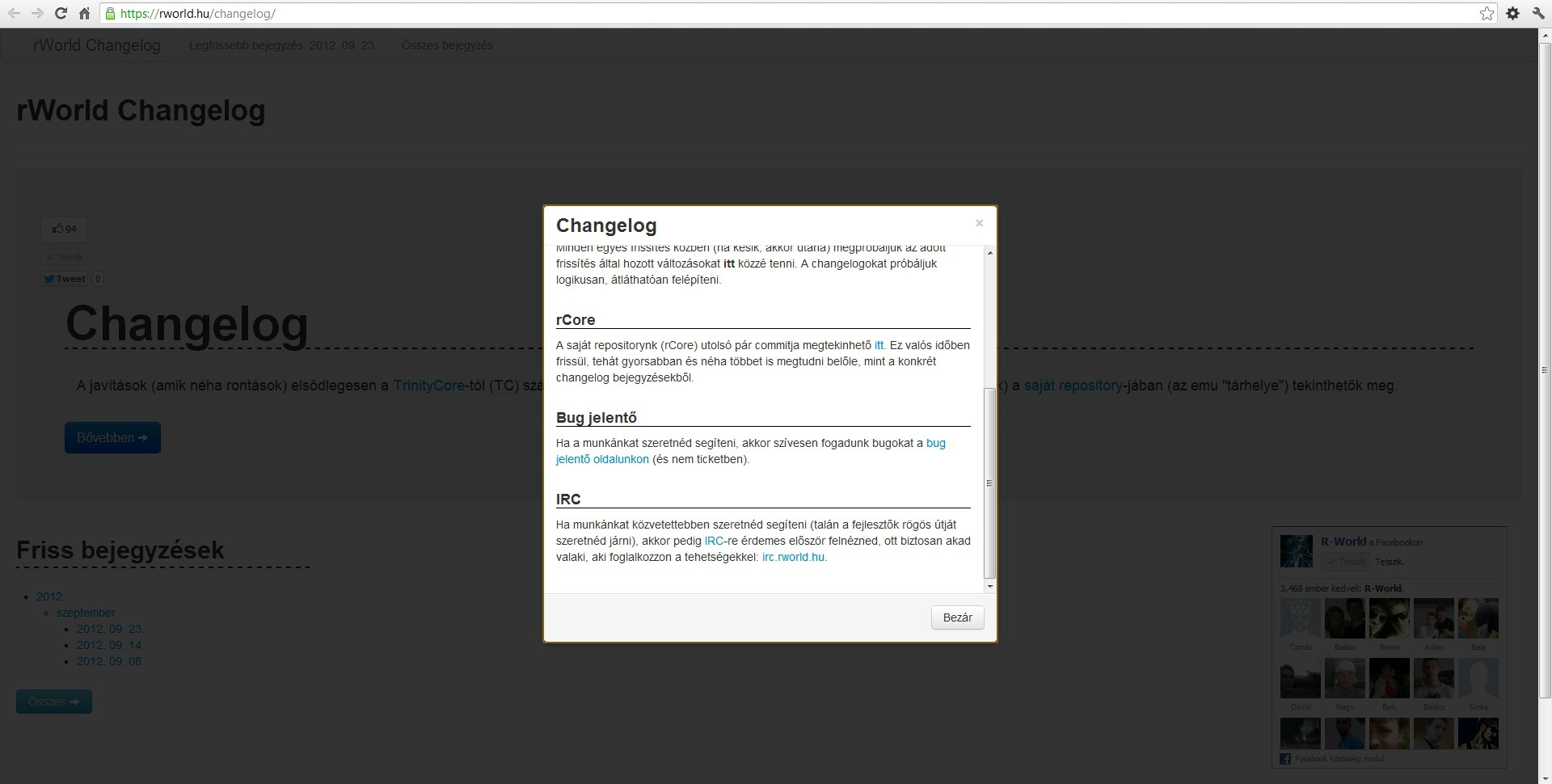Click Sinka profile picture in Facebook widget
1552x784 pixels.
pos(1478,678)
